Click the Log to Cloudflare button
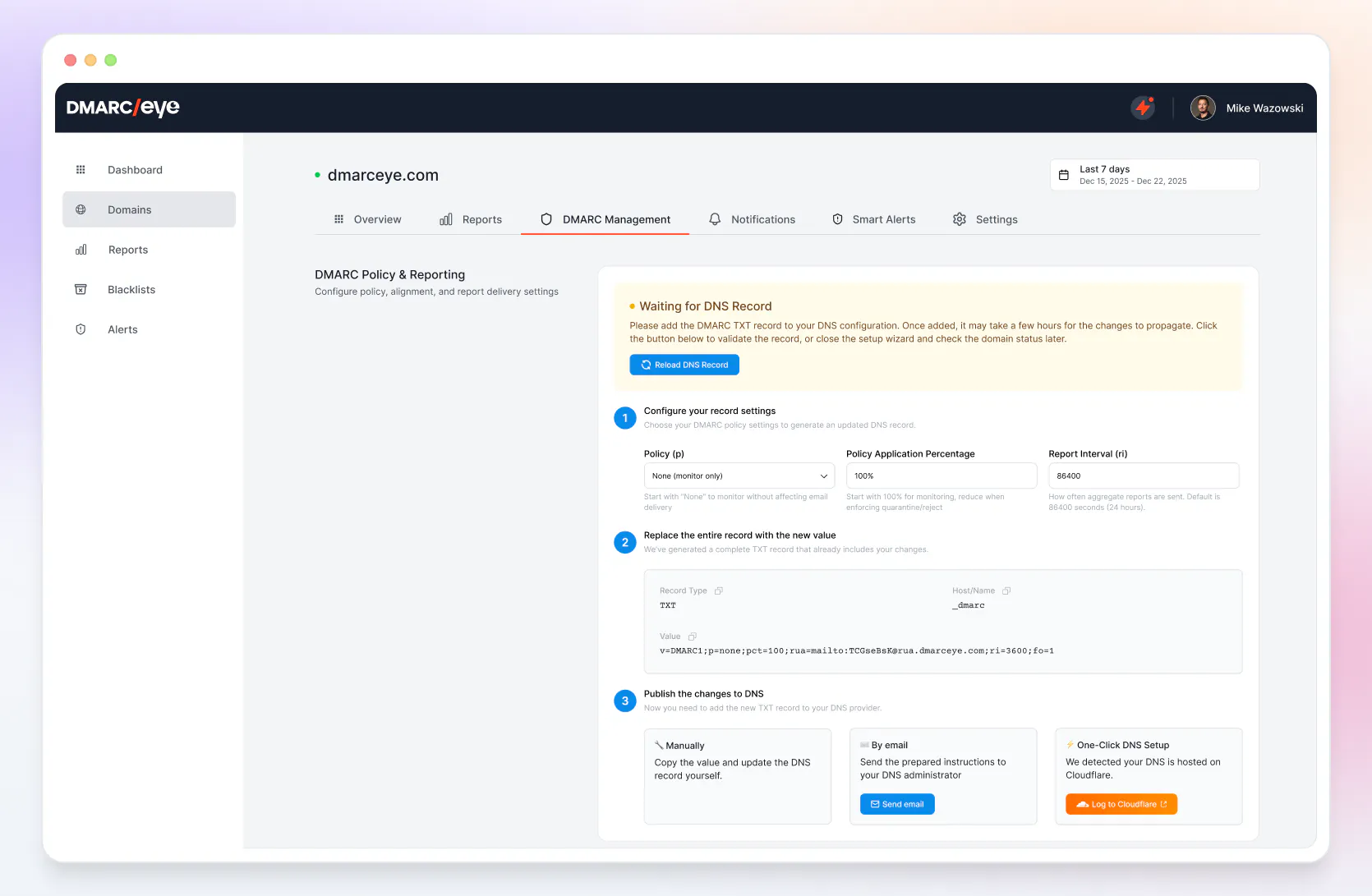1372x896 pixels. coord(1121,805)
